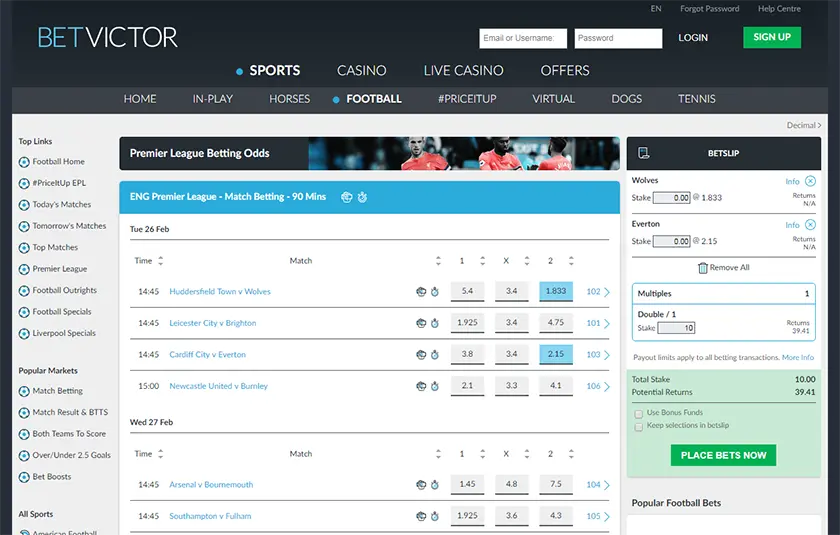Tick Keep selections in betslip checkbox

click(639, 427)
